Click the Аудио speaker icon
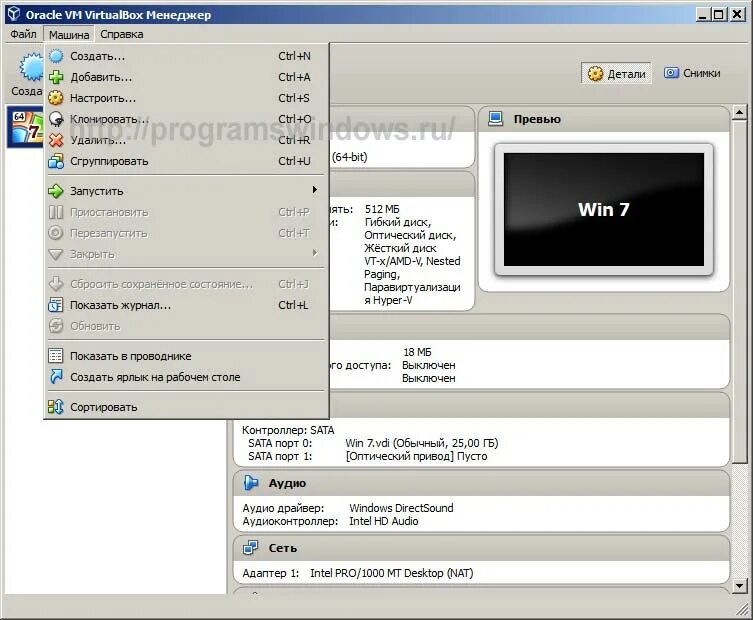 click(251, 483)
